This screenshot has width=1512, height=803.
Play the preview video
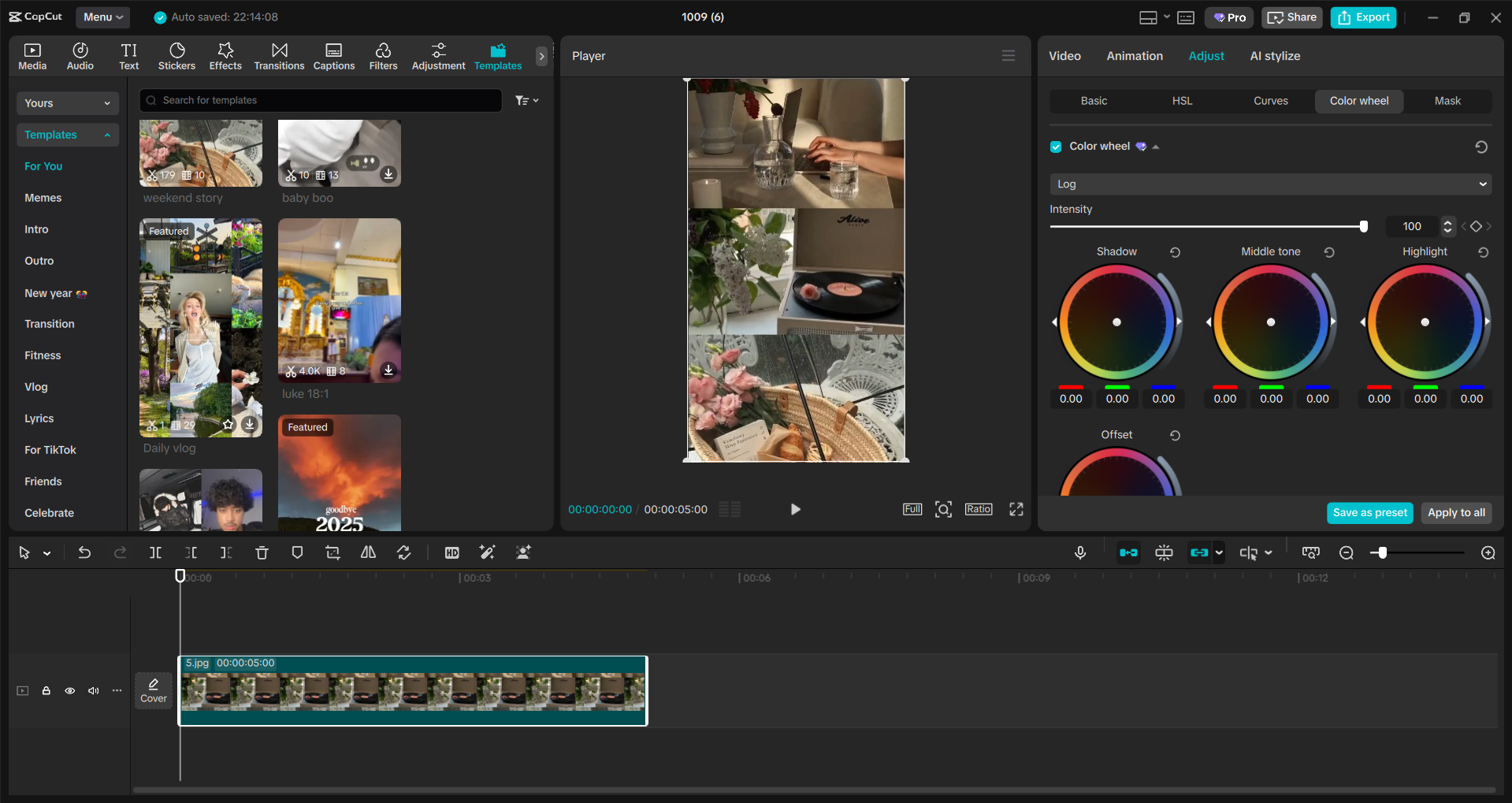(795, 509)
